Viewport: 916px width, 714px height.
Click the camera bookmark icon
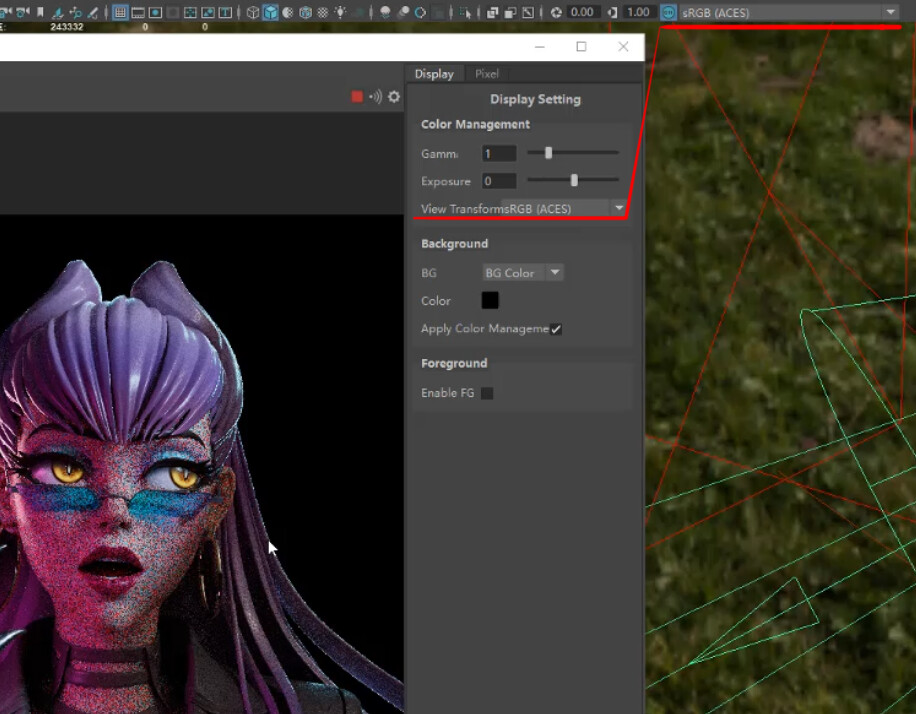(40, 13)
